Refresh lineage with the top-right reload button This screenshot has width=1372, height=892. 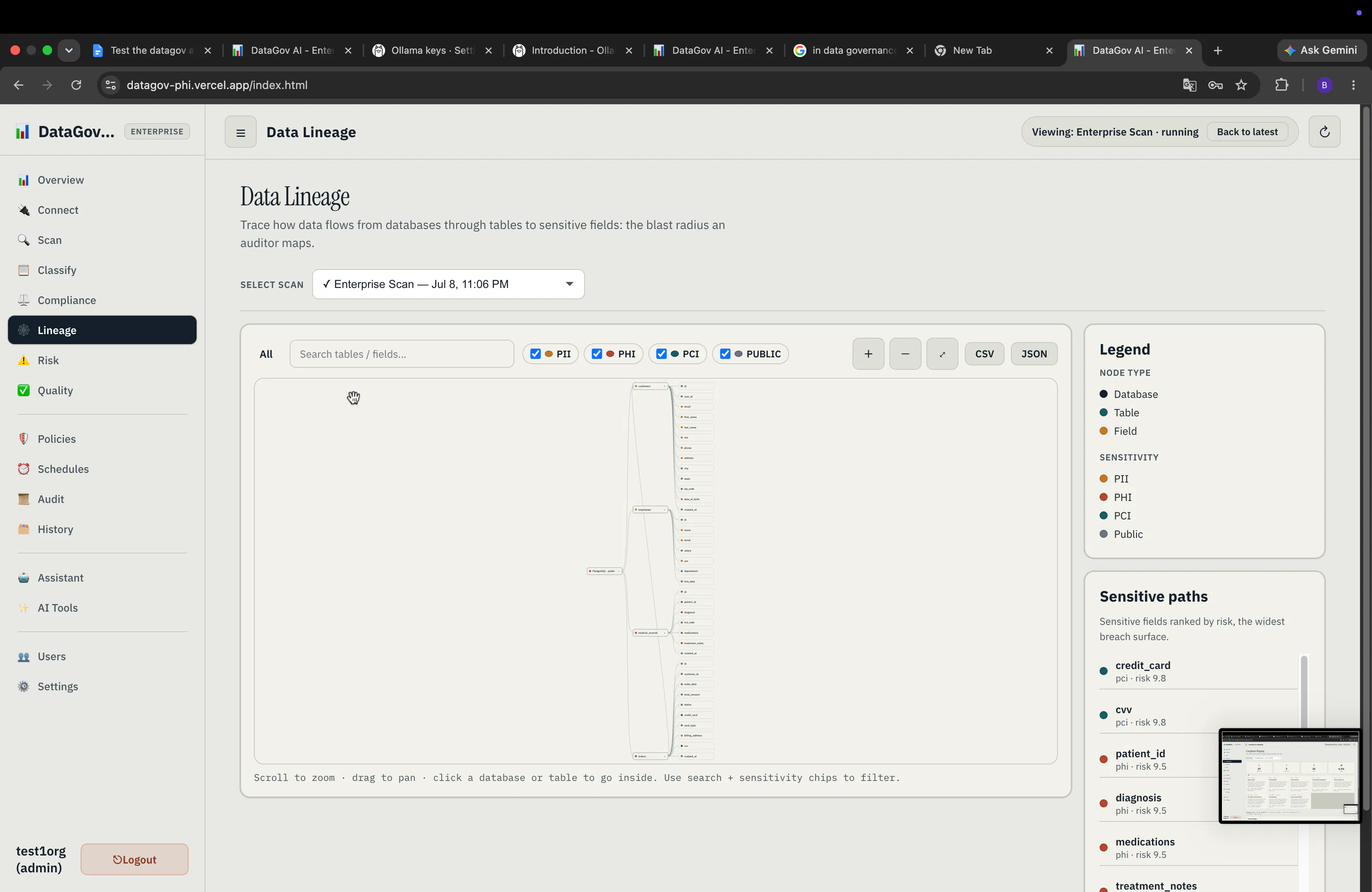point(1324,132)
